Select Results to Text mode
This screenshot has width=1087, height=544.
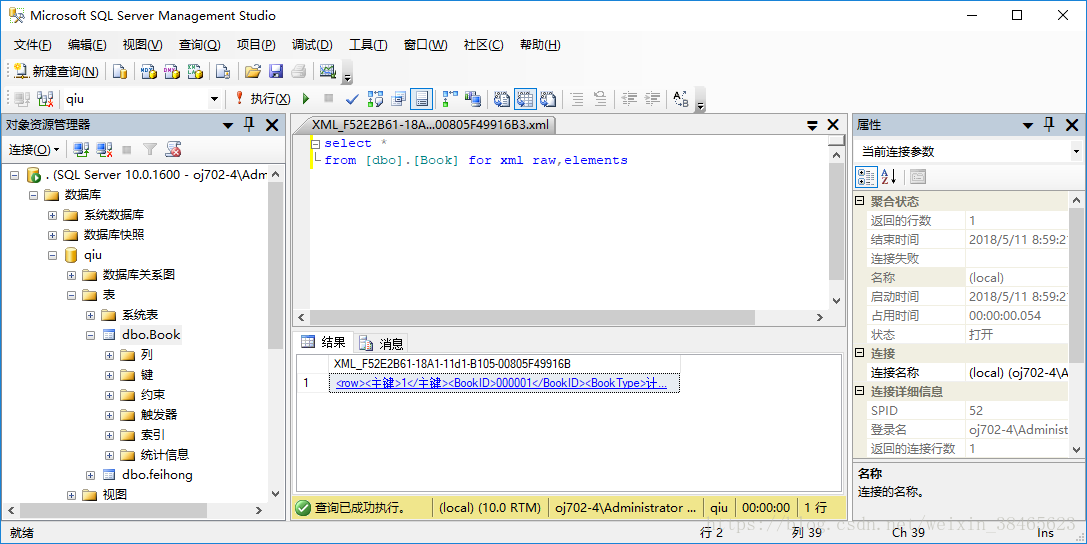(x=501, y=99)
